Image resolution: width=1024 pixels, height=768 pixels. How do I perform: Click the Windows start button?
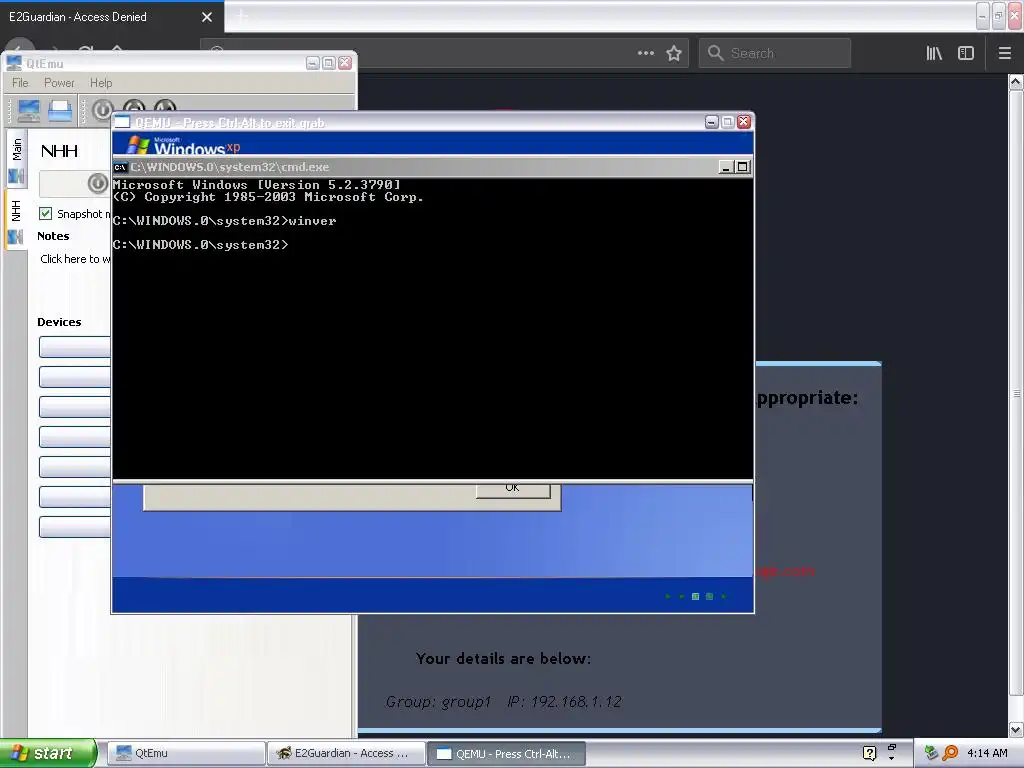[48, 753]
